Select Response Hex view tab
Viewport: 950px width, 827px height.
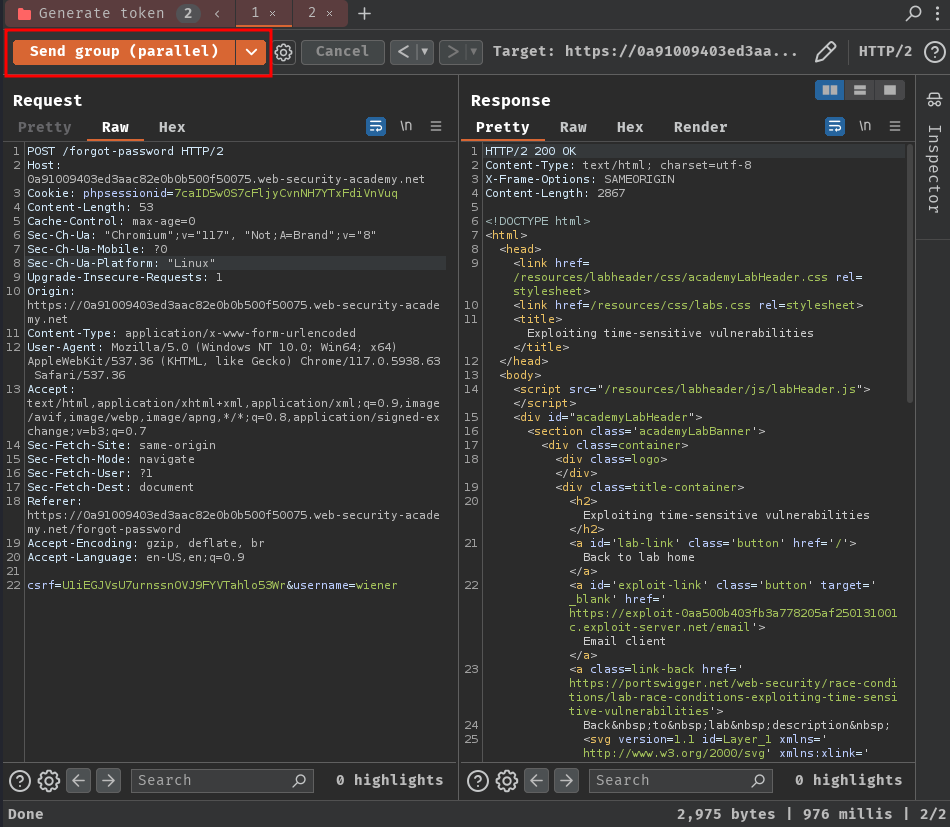[630, 127]
